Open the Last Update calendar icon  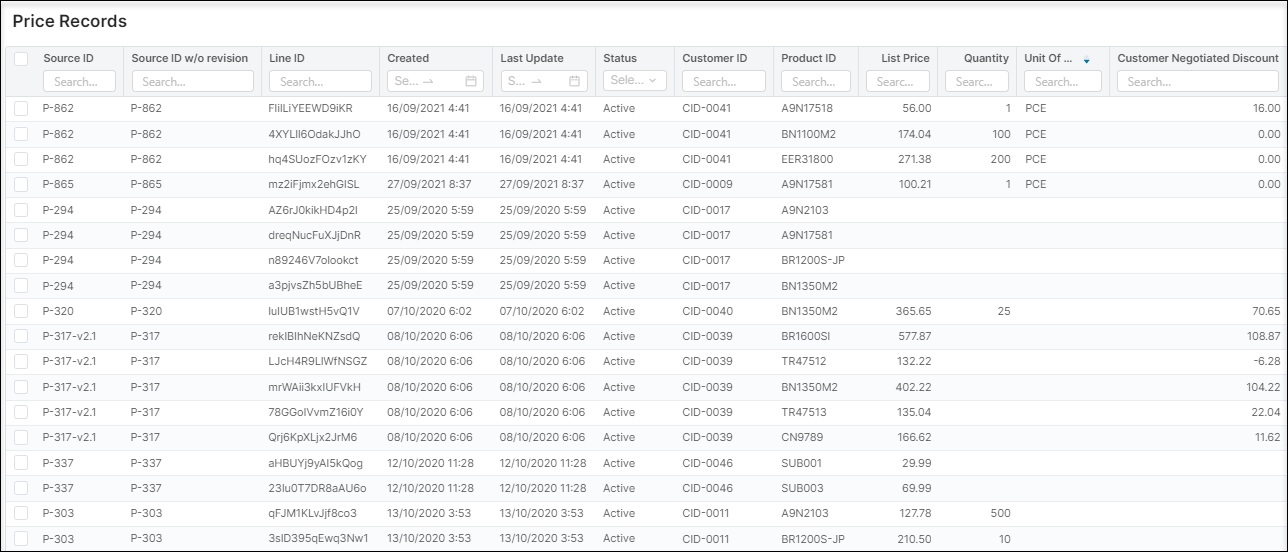[x=575, y=81]
